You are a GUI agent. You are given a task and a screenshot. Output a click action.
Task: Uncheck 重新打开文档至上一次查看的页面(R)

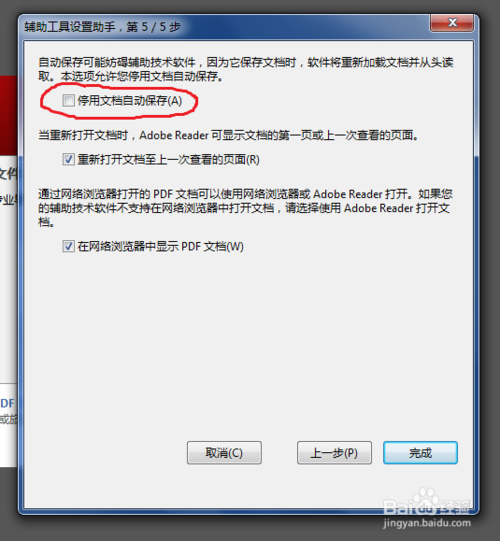(x=68, y=159)
